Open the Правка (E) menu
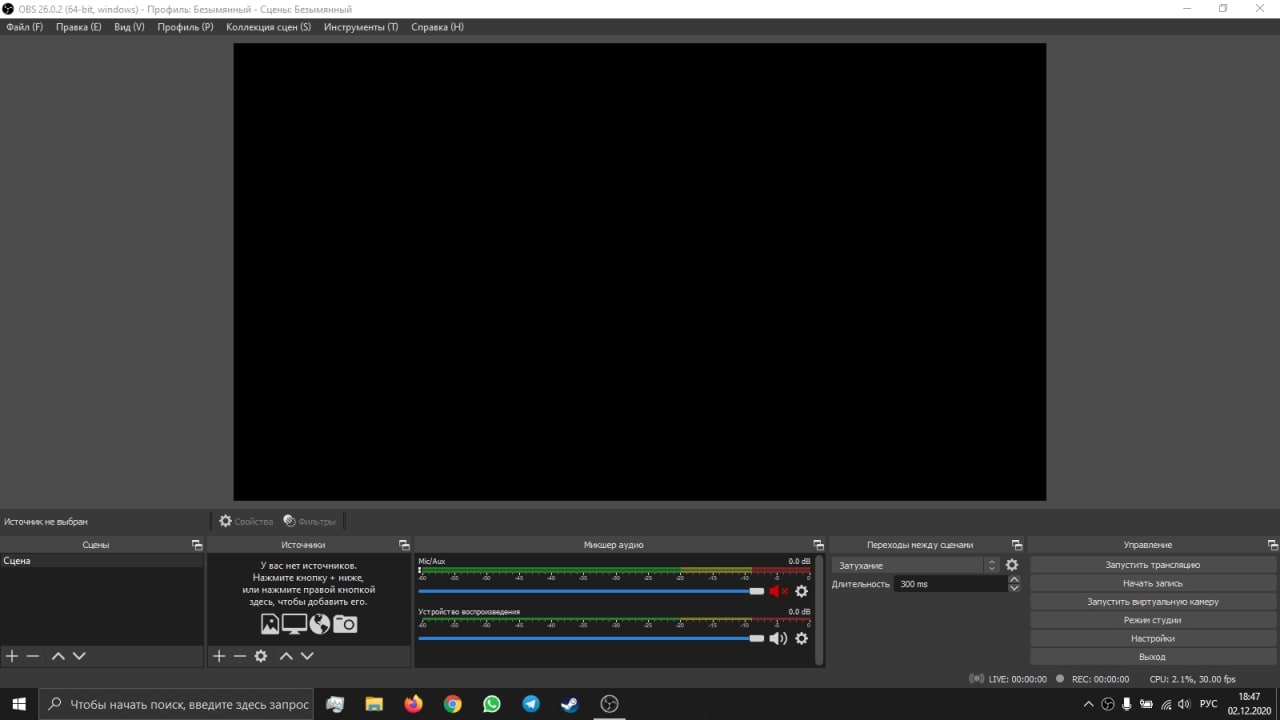The width and height of the screenshot is (1280, 720). (x=78, y=27)
